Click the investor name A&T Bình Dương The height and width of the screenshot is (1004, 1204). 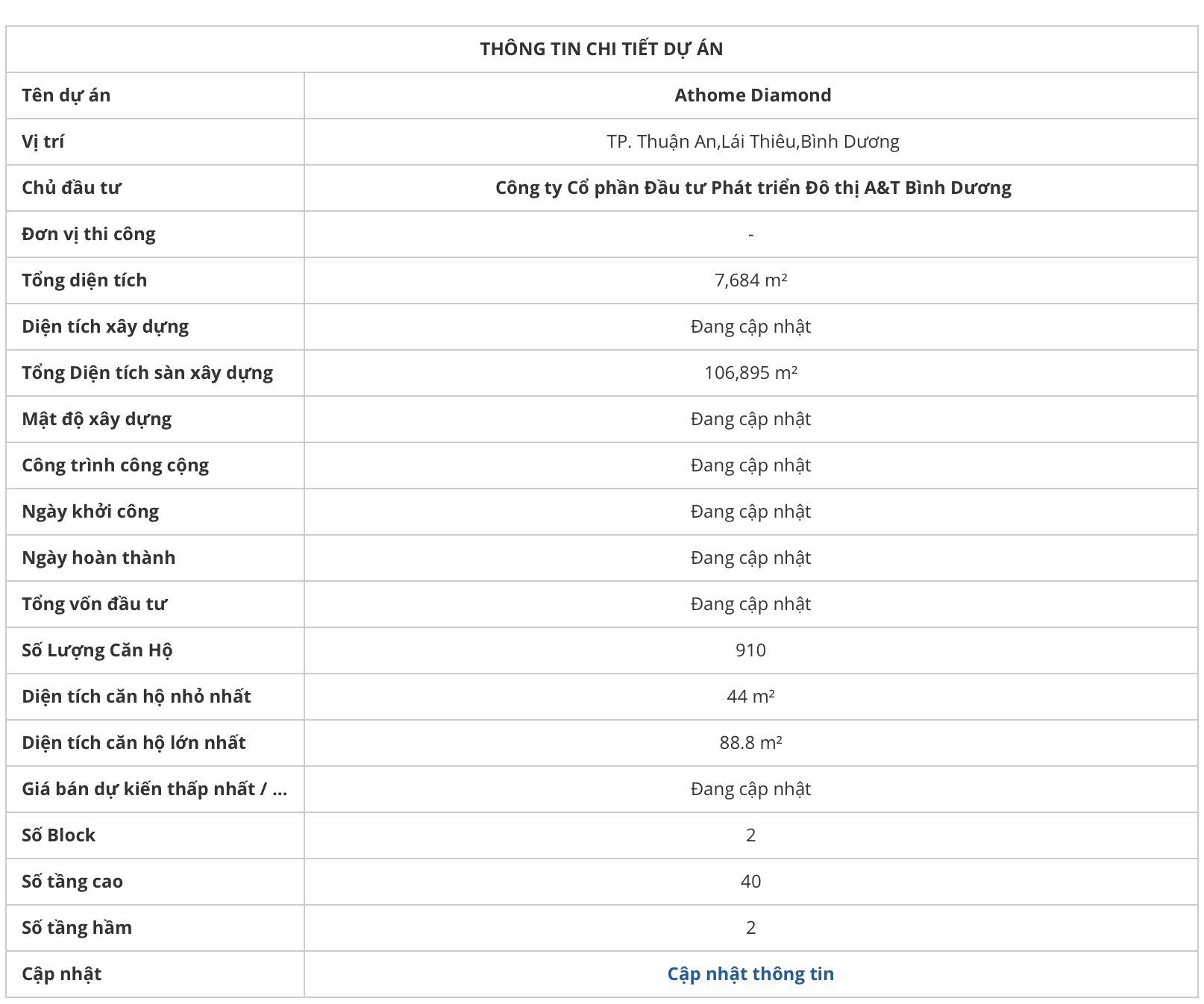click(753, 188)
